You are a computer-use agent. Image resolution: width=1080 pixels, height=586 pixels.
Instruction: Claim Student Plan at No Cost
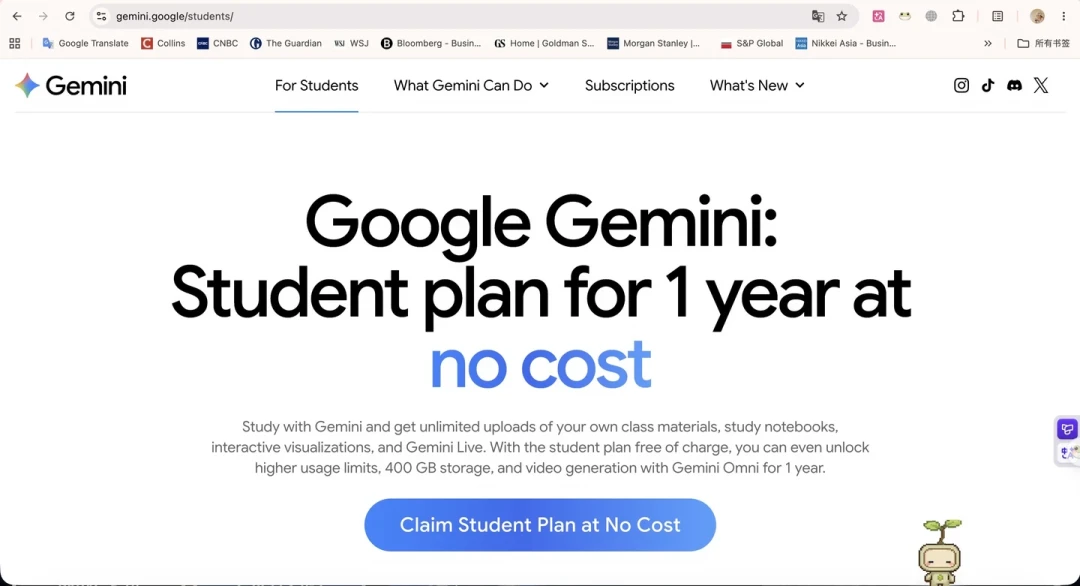[540, 525]
